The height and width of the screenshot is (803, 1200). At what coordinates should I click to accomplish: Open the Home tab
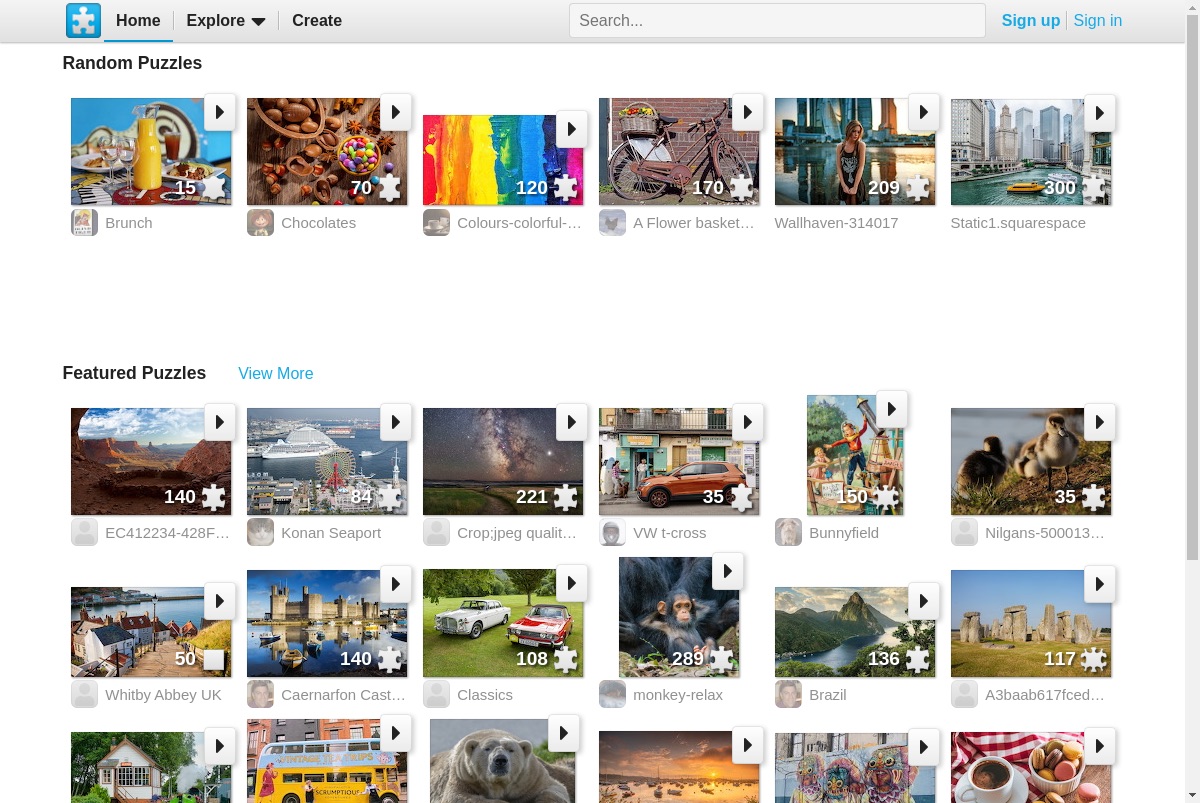(138, 20)
